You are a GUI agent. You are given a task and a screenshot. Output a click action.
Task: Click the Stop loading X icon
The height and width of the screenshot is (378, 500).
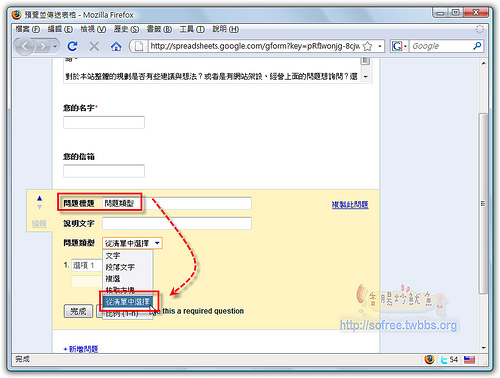coord(94,46)
